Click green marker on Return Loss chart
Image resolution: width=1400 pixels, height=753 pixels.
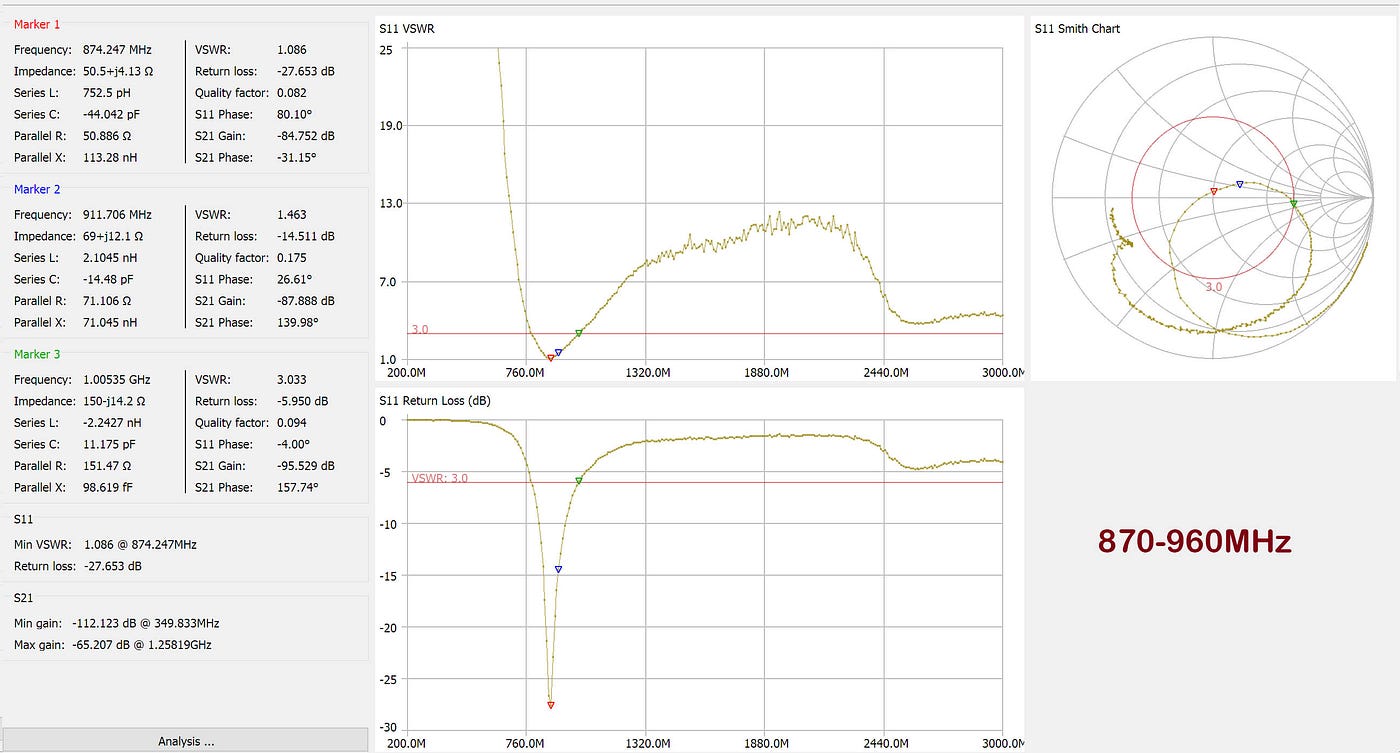tap(579, 481)
